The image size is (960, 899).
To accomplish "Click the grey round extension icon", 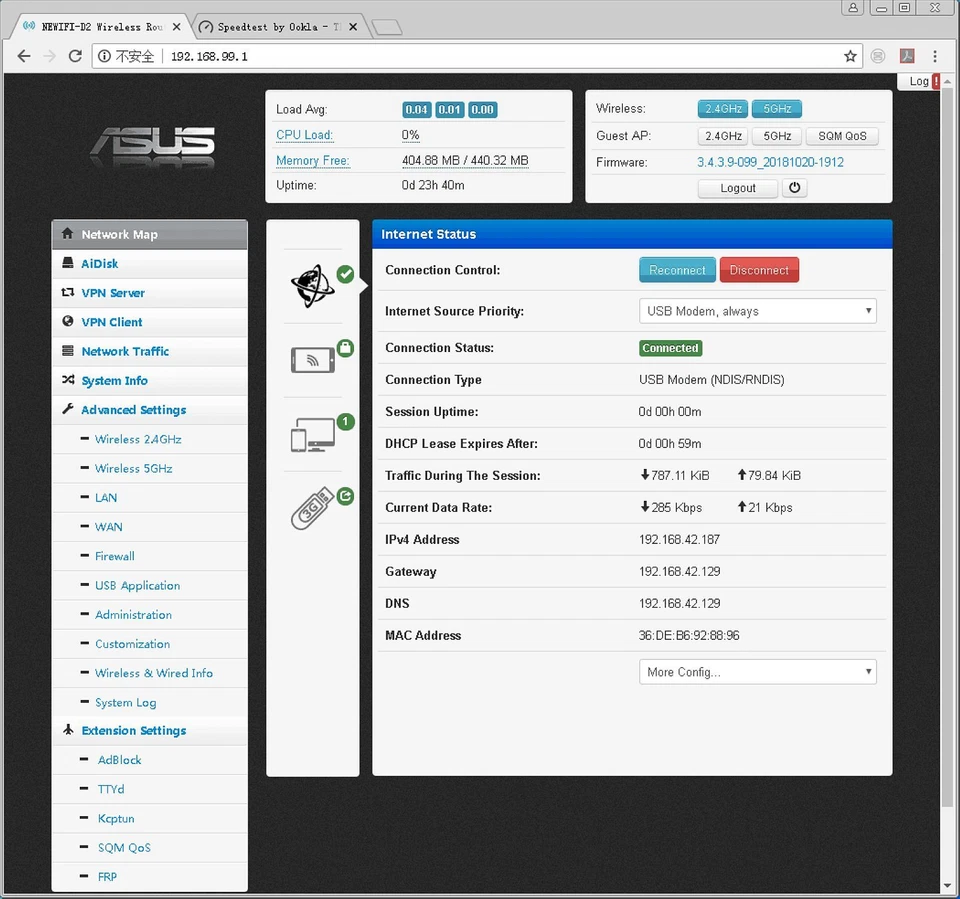I will coord(878,56).
